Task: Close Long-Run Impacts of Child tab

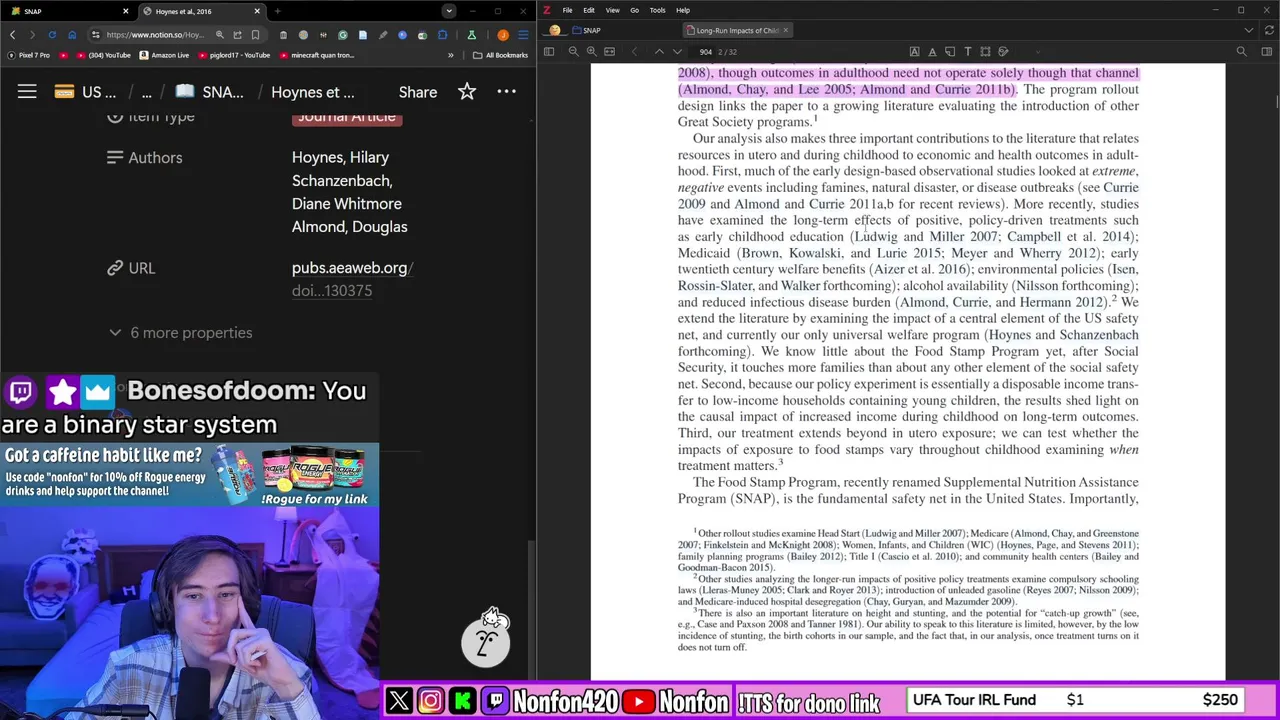Action: pyautogui.click(x=785, y=30)
